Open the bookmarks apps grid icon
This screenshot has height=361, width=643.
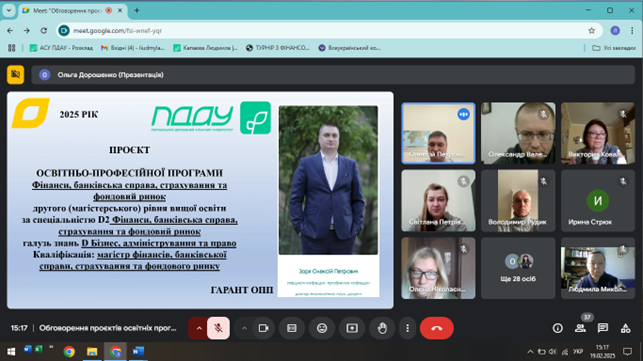coord(11,48)
